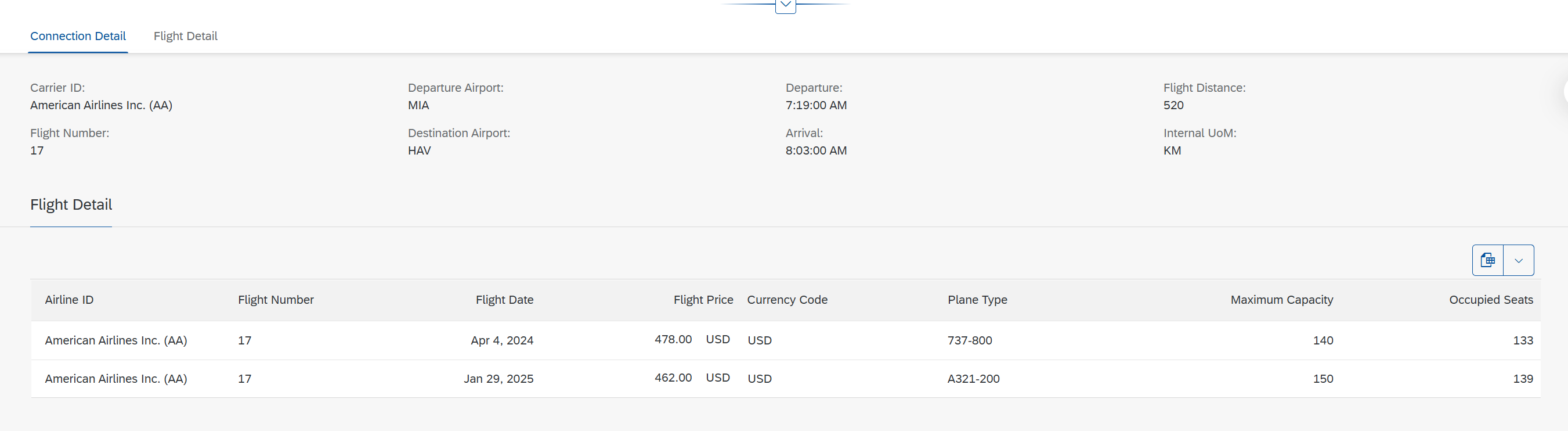The image size is (1568, 431).
Task: Click the Flight Number column header
Action: 276,300
